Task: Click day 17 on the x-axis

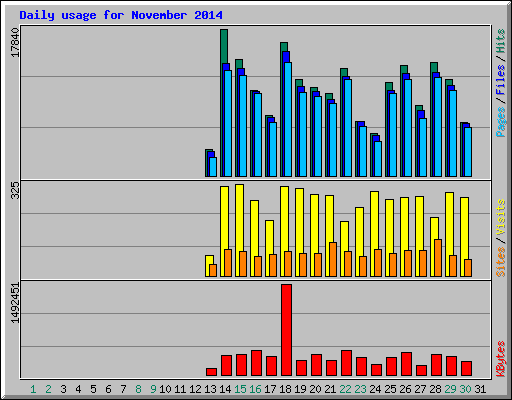Action: (x=270, y=389)
